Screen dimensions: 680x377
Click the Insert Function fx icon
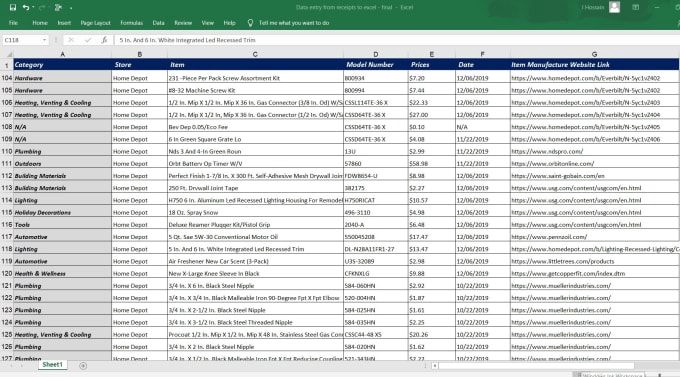(x=104, y=40)
